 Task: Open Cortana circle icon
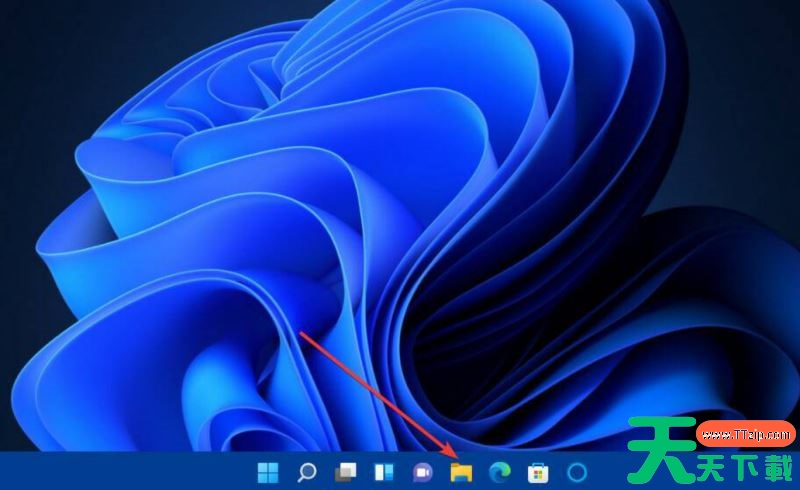(577, 473)
